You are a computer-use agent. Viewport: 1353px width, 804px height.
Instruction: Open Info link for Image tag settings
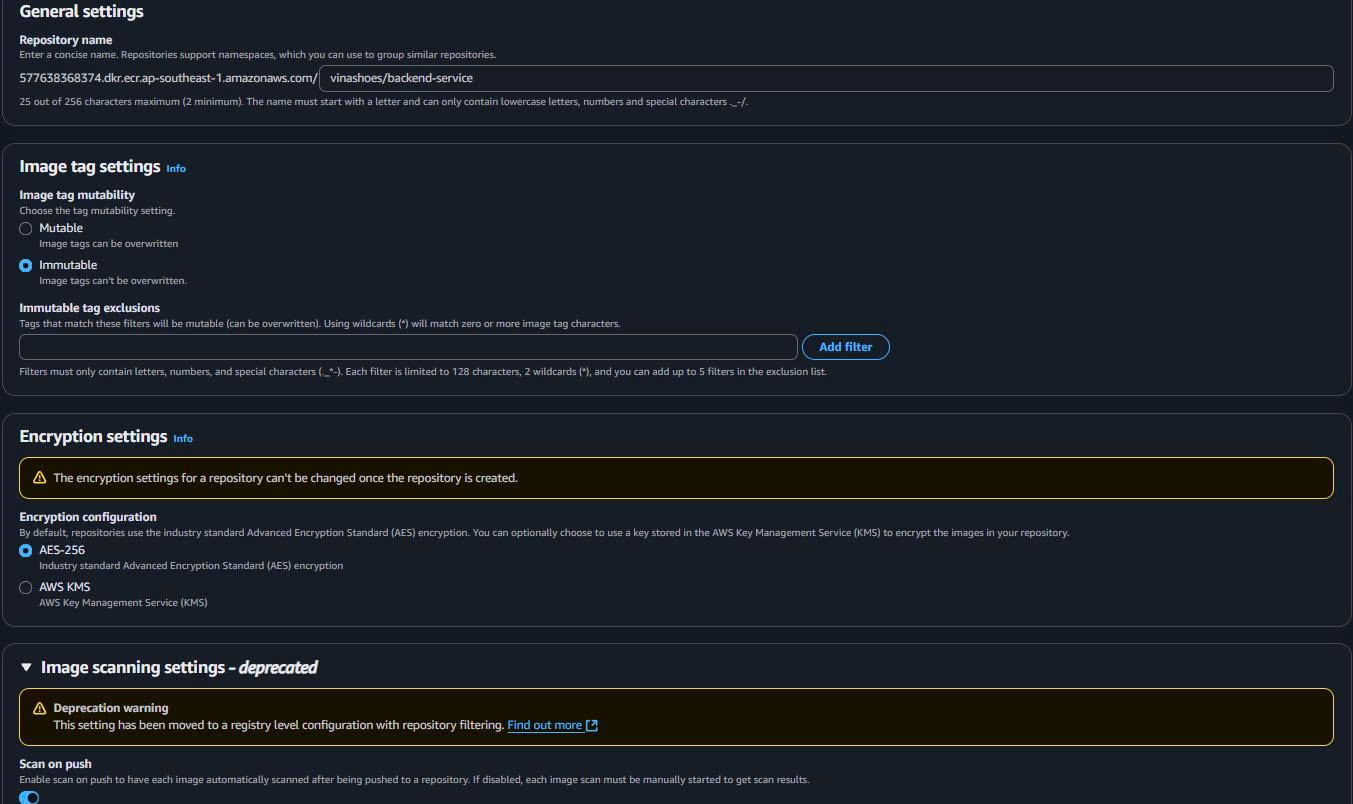176,168
